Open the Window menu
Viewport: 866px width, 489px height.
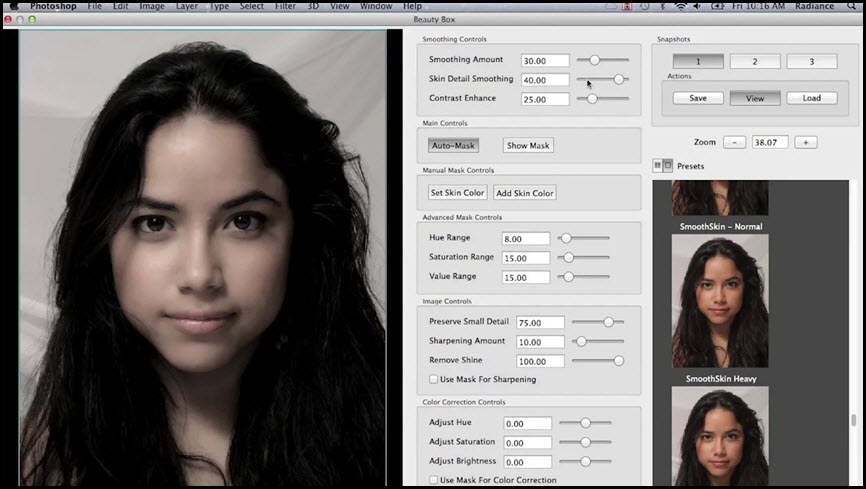coord(376,6)
